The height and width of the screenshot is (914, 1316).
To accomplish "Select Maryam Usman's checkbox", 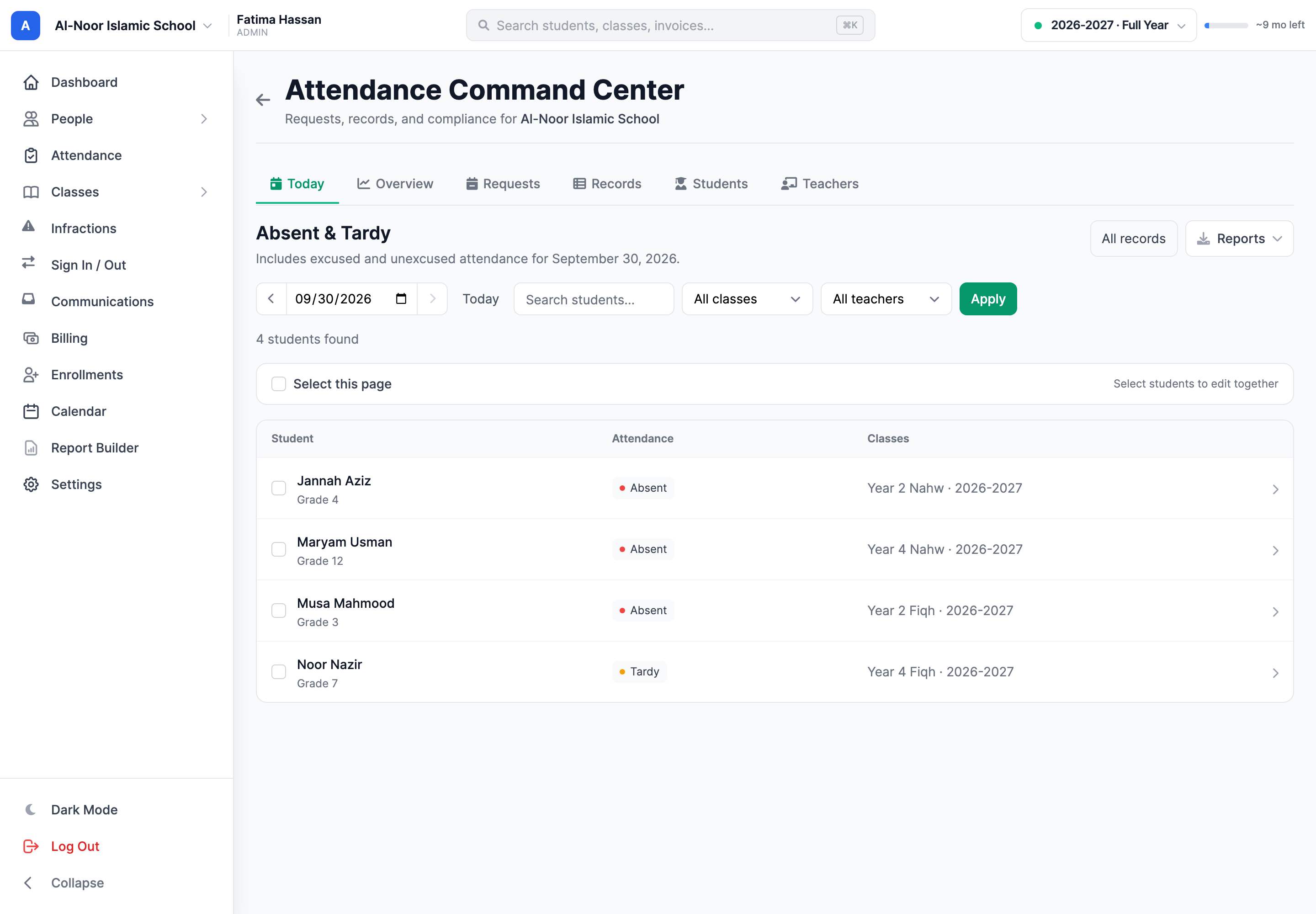I will (x=279, y=550).
